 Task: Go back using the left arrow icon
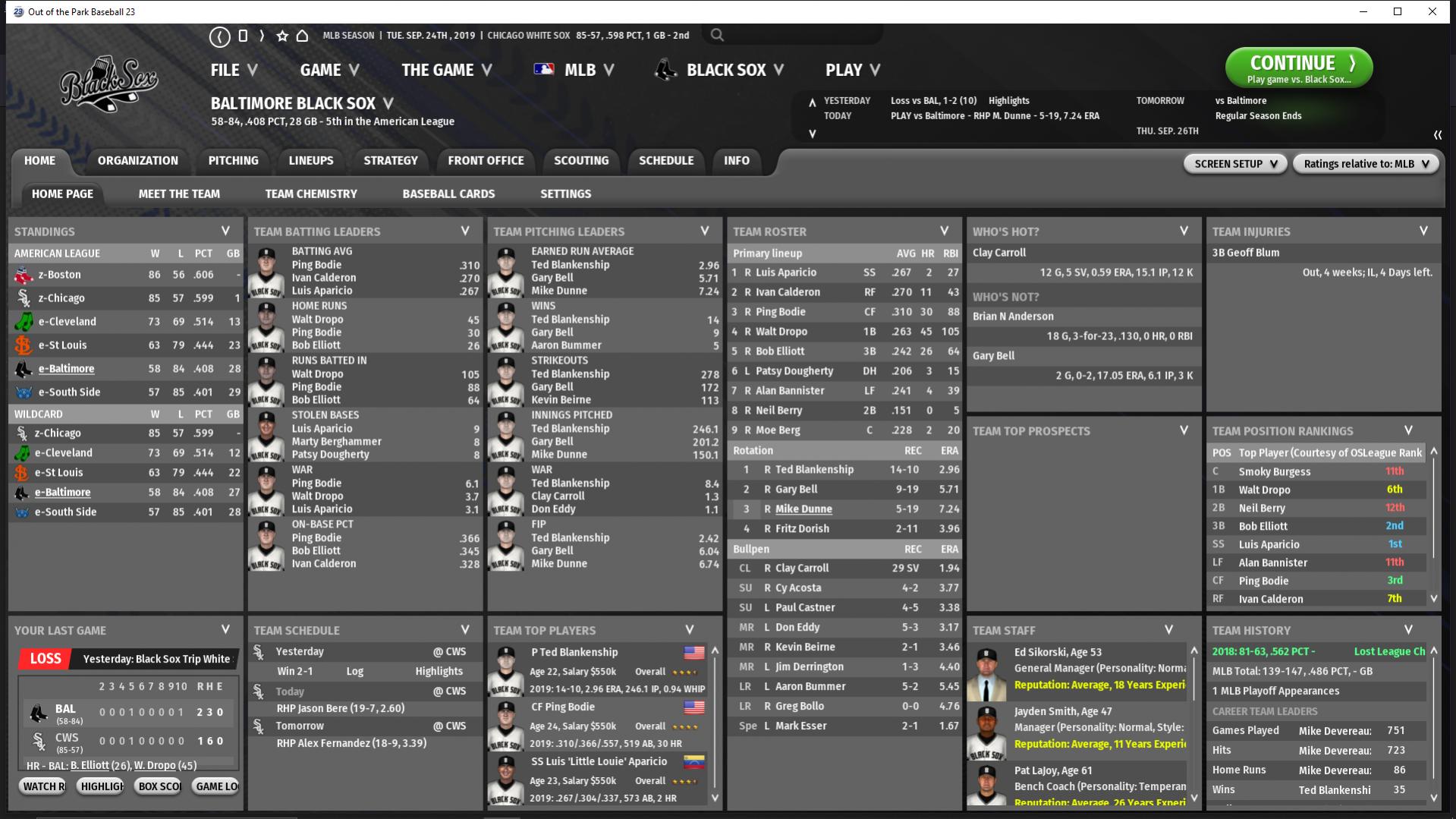(220, 36)
